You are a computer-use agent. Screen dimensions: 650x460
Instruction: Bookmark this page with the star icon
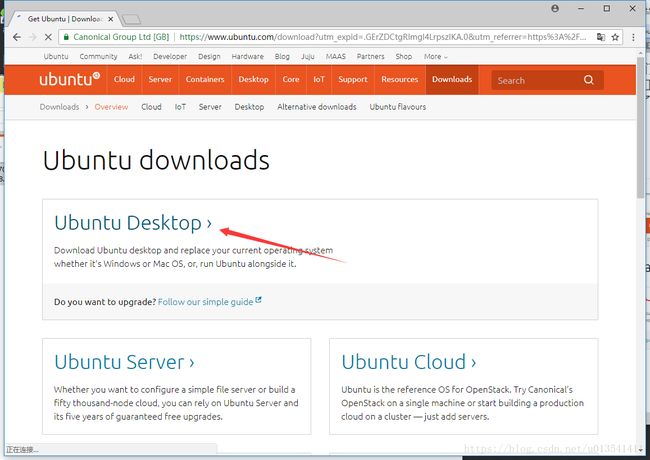[615, 37]
